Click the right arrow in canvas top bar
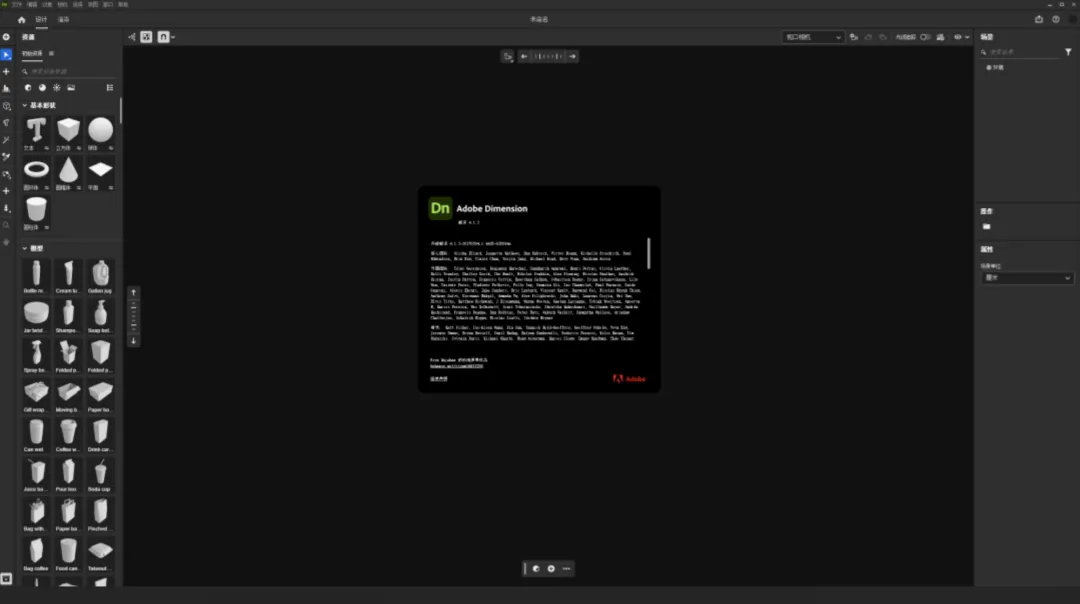Screen dimensions: 1080x604 click(572, 56)
